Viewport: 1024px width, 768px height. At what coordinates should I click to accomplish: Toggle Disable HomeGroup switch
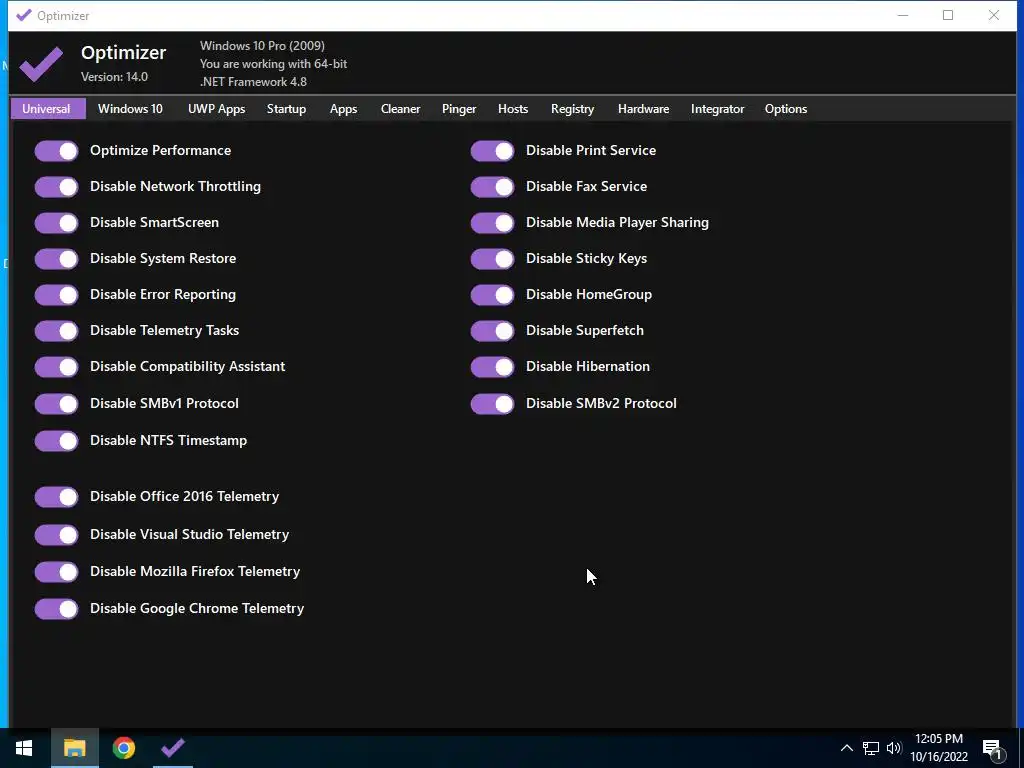[x=492, y=295]
